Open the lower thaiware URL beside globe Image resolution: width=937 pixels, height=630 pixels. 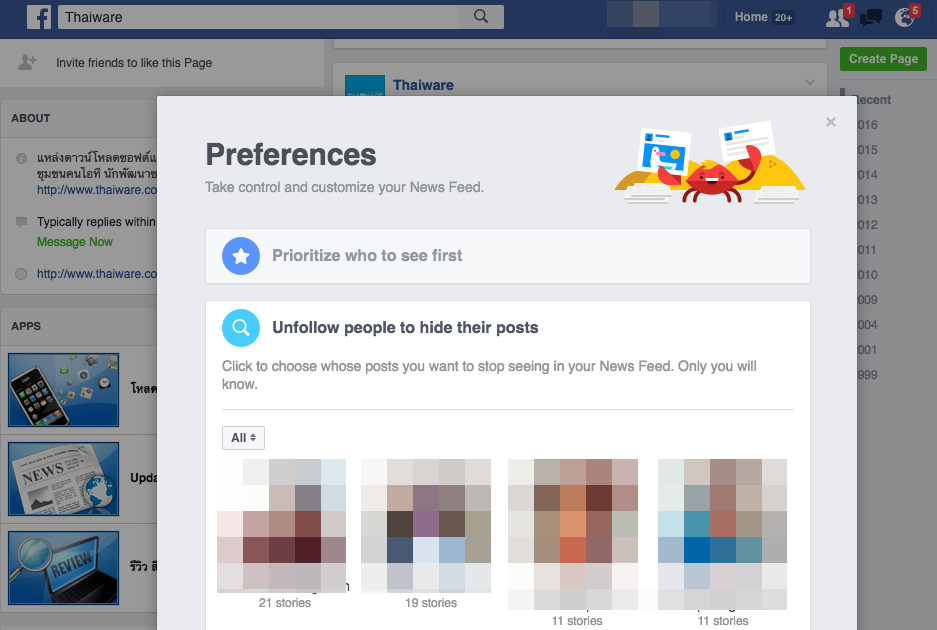click(x=97, y=274)
